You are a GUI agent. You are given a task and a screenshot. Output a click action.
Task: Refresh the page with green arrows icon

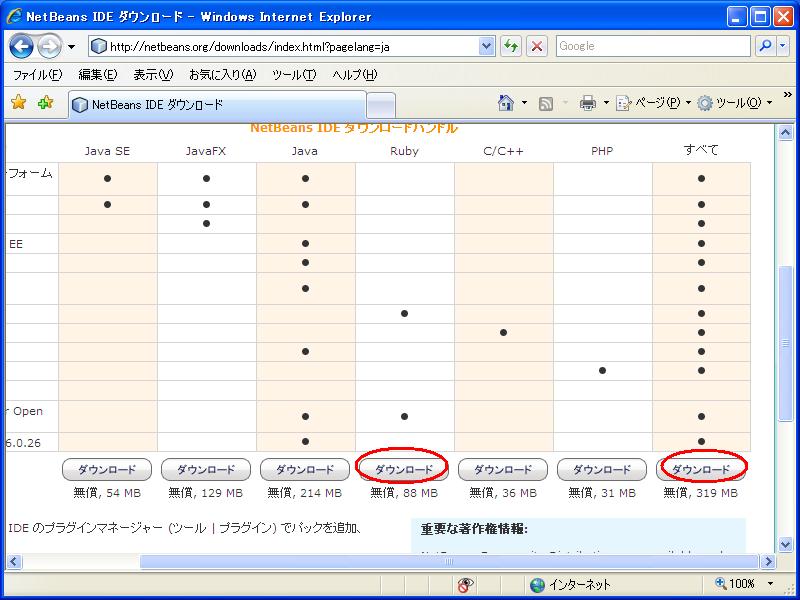[511, 47]
